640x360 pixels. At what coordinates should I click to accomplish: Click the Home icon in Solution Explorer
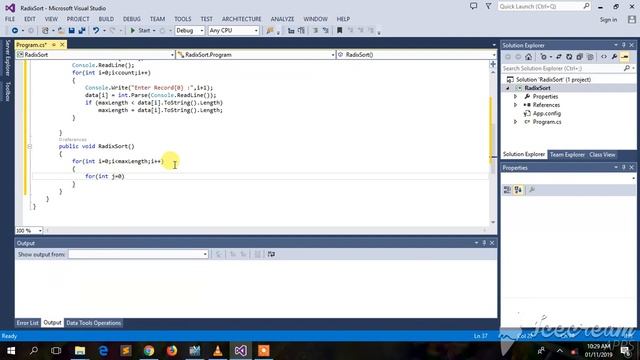click(529, 57)
